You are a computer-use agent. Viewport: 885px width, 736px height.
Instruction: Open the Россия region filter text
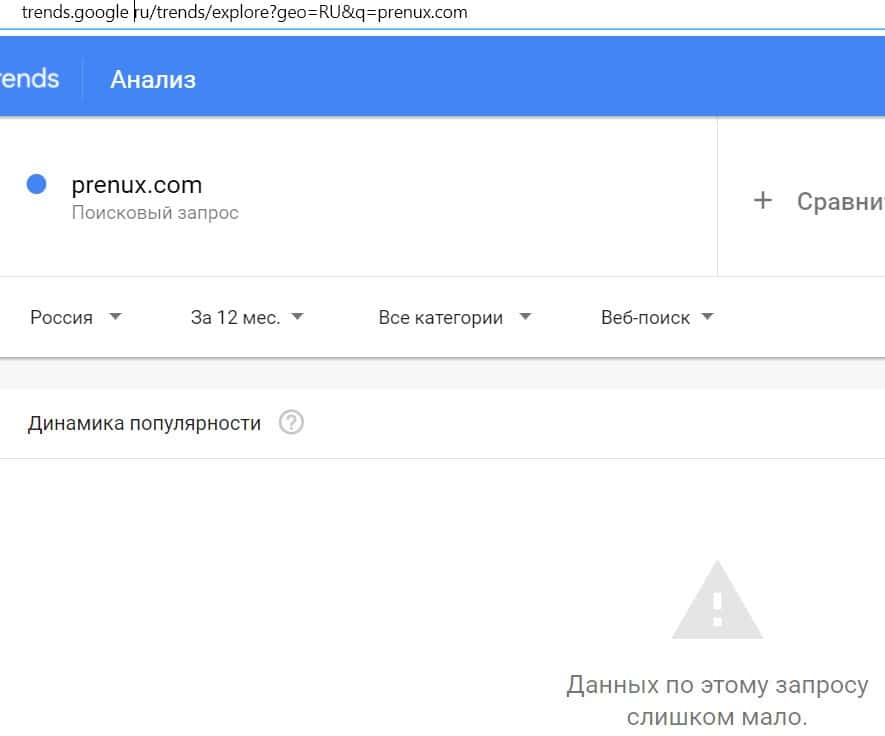tap(61, 318)
